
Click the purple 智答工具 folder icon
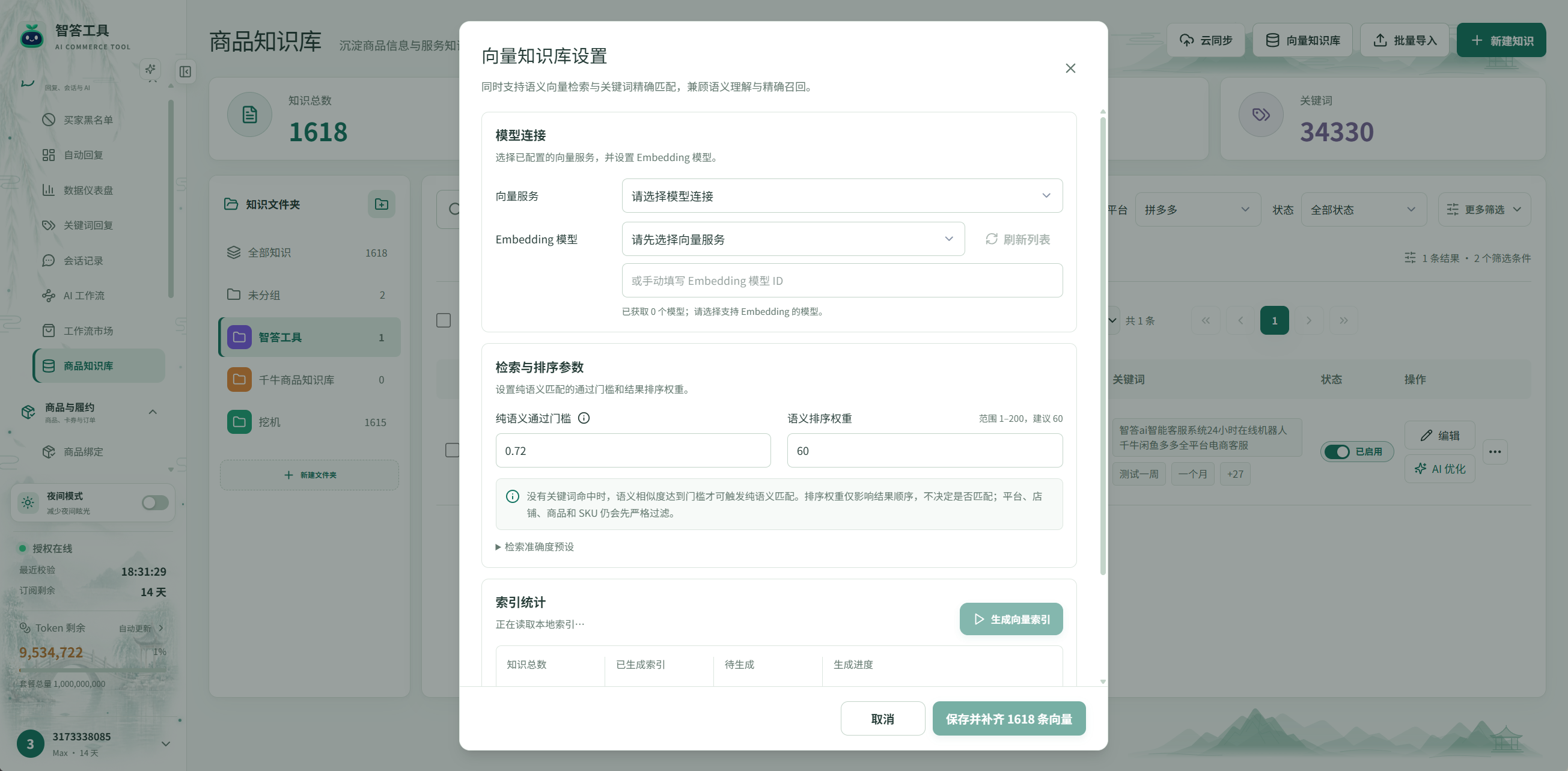[239, 337]
